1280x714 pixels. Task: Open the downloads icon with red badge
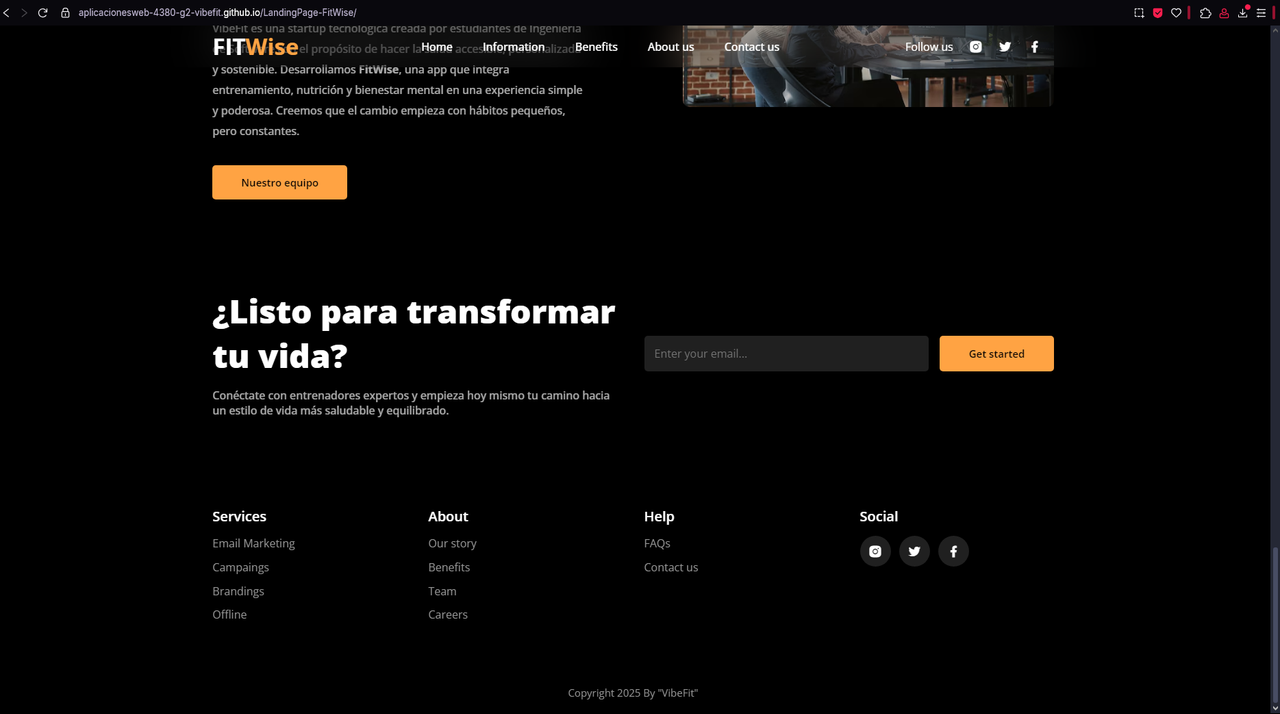click(x=1243, y=12)
